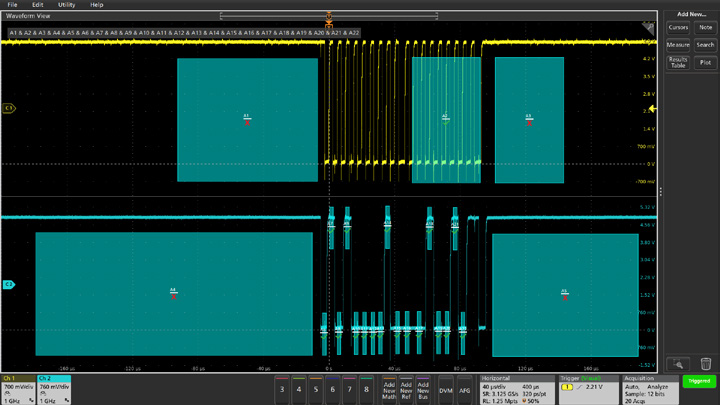The width and height of the screenshot is (720, 405).
Task: Enable channel 5 input
Action: click(x=315, y=389)
